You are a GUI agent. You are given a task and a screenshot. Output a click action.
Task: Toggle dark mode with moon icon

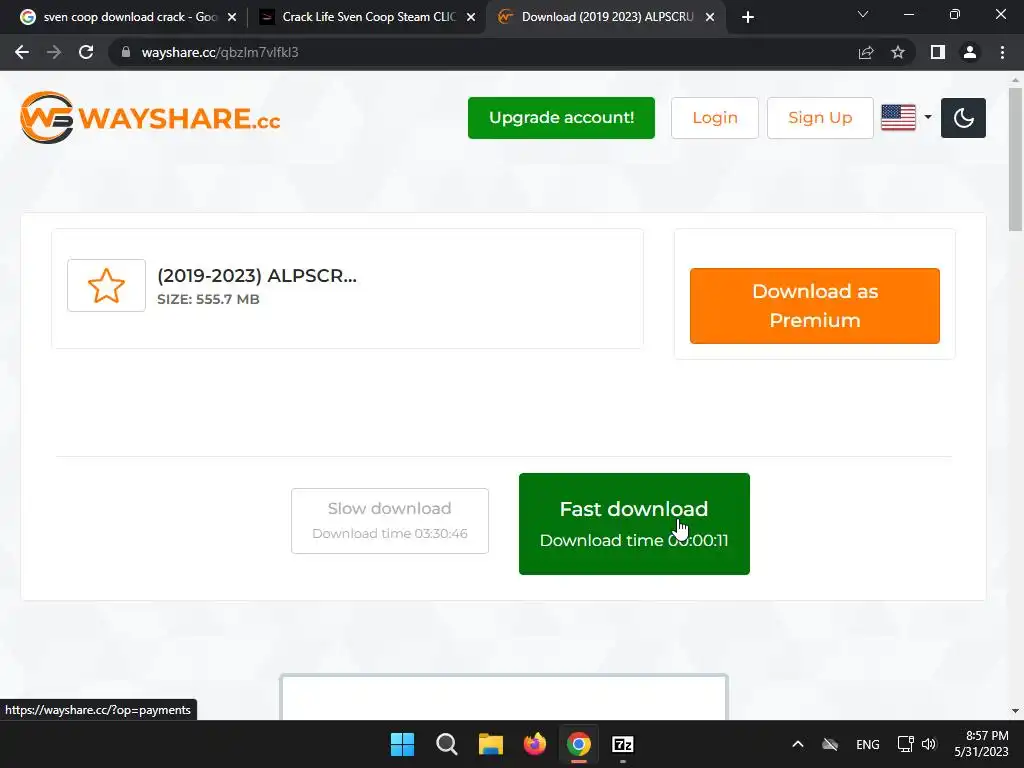963,118
